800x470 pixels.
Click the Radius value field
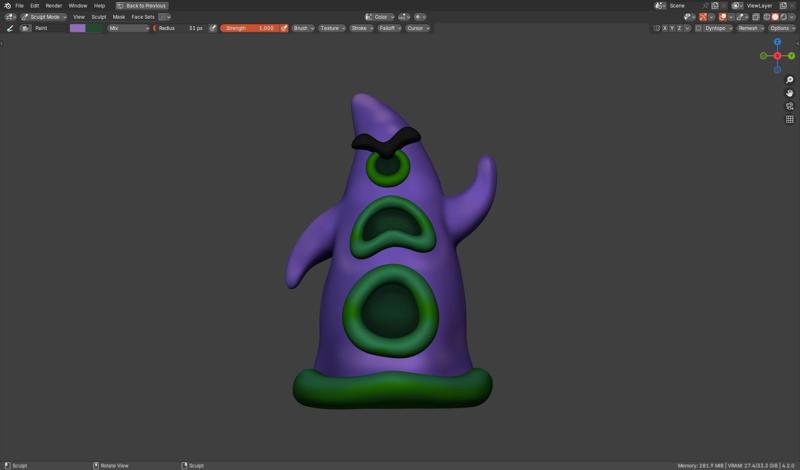(x=181, y=28)
